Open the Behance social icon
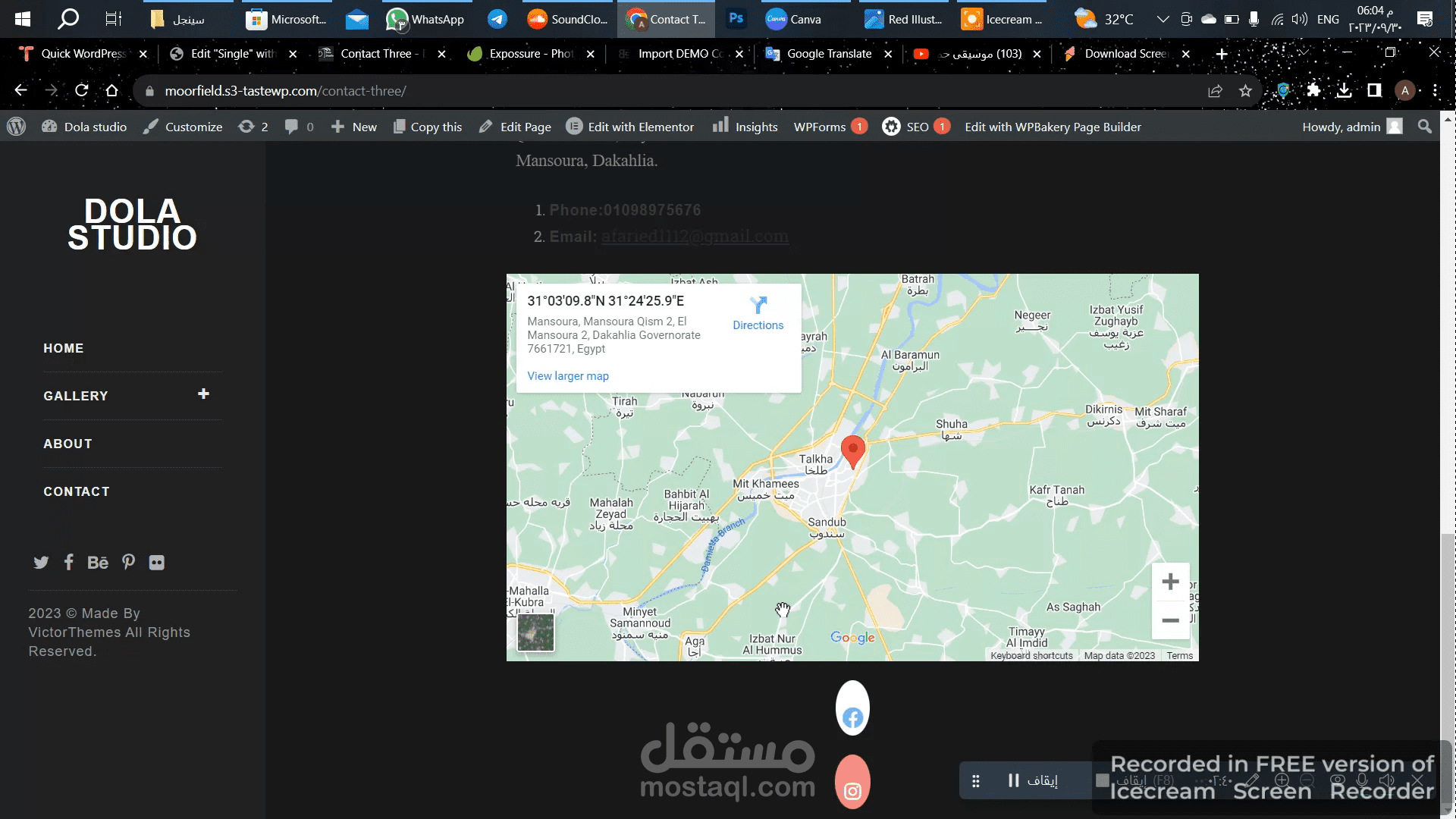This screenshot has height=819, width=1456. click(98, 563)
